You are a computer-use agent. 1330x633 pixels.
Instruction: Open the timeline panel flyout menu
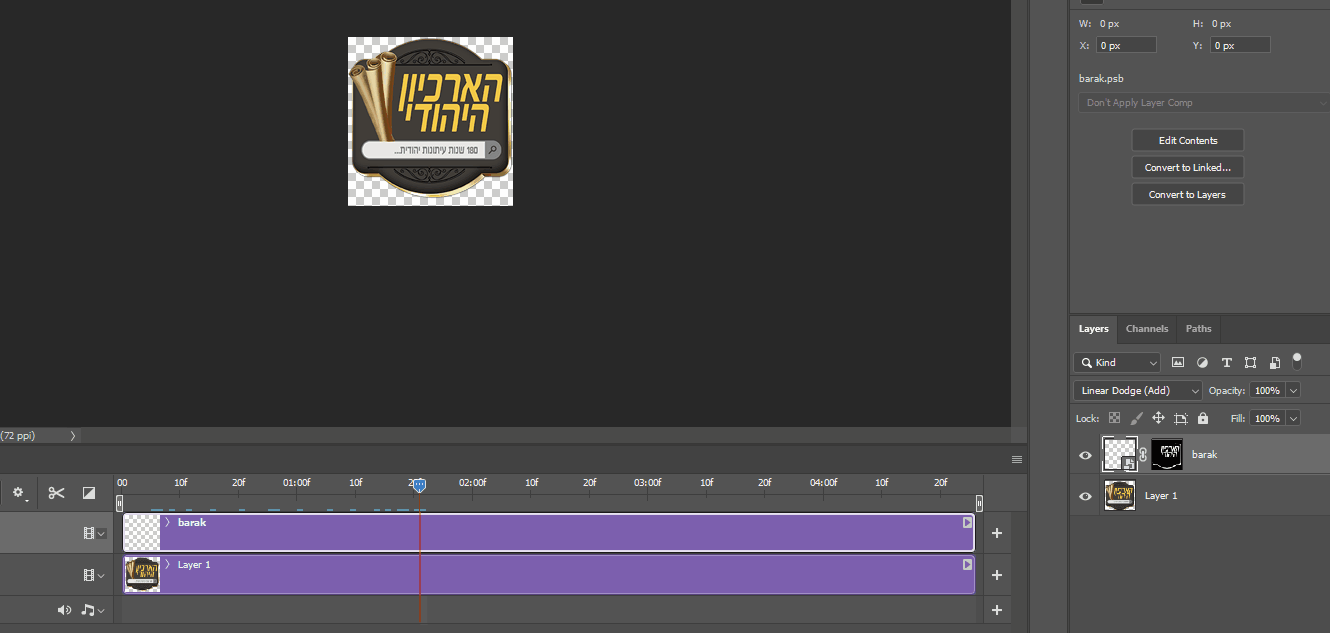tap(1017, 460)
